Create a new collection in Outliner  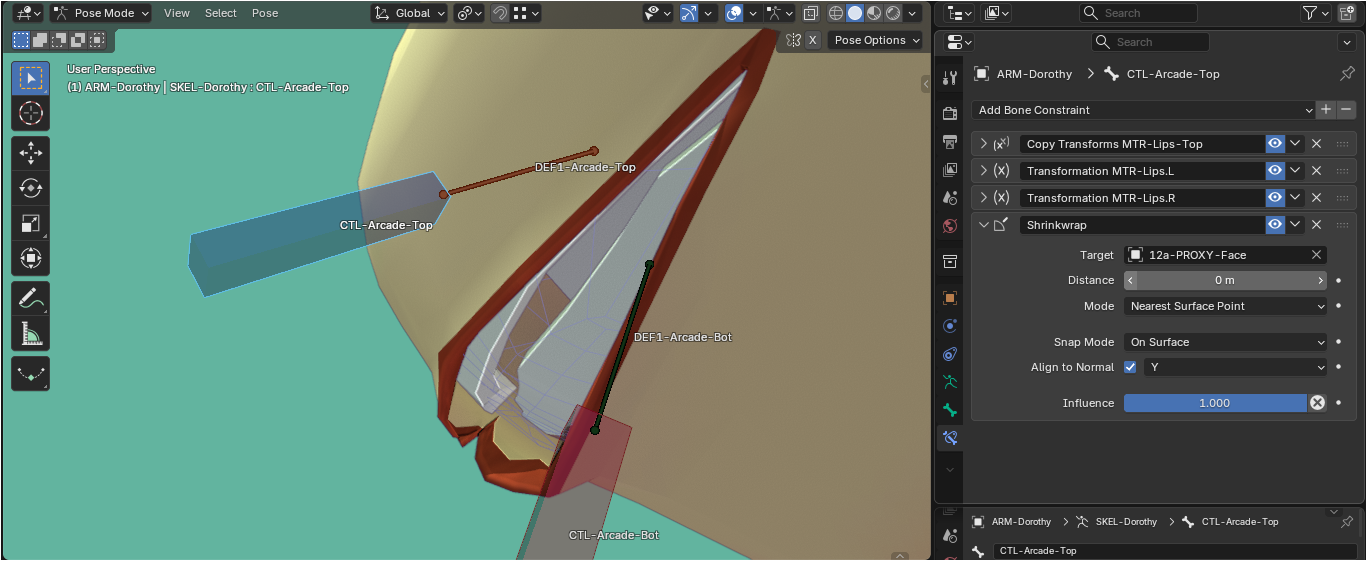point(1347,13)
